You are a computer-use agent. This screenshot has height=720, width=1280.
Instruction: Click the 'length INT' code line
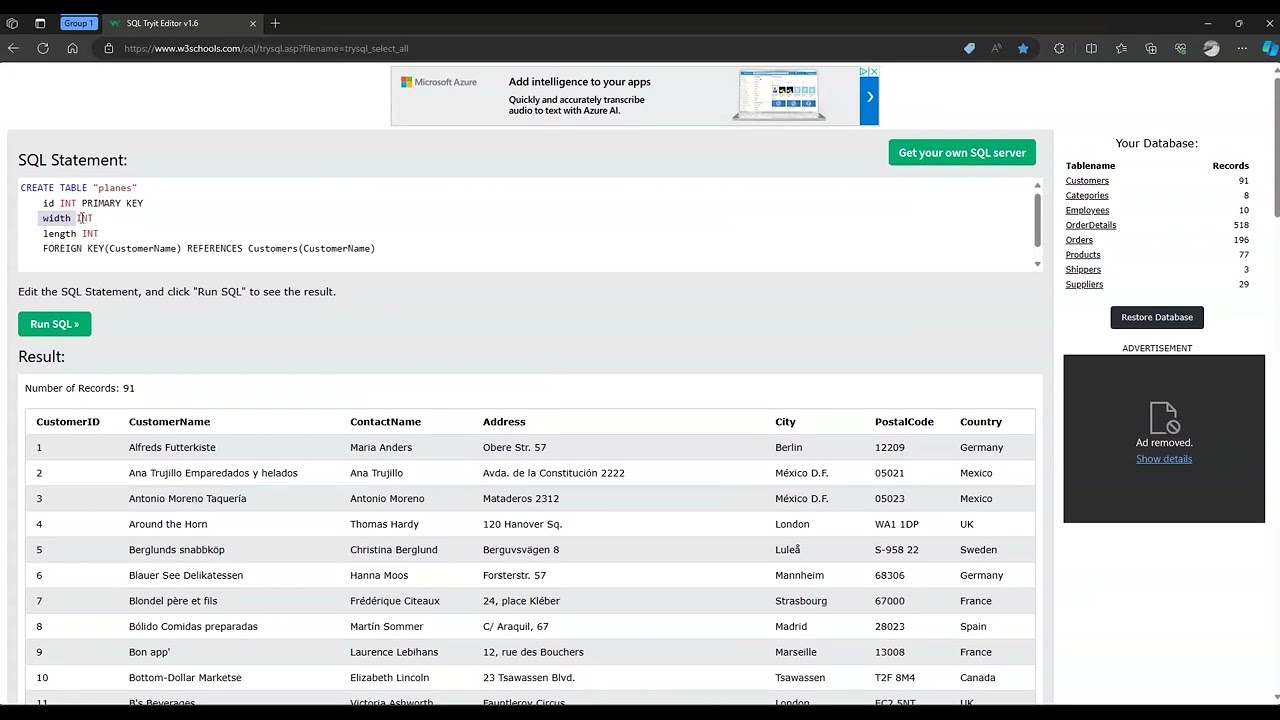click(x=70, y=234)
